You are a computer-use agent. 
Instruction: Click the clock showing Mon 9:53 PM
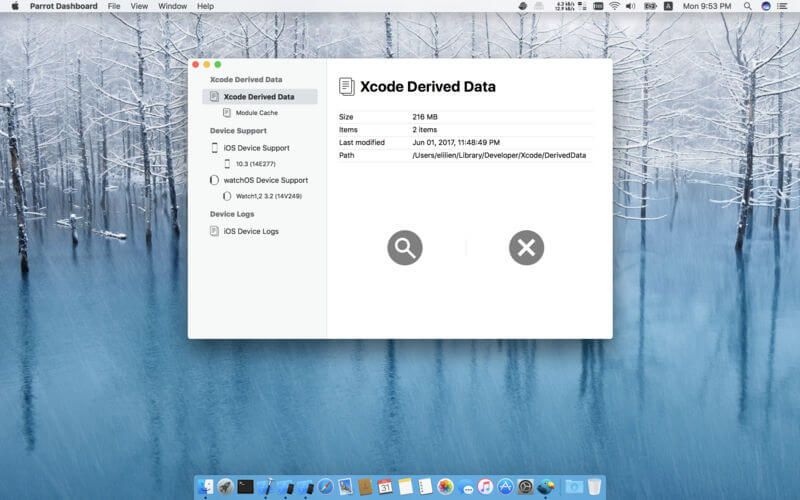707,6
